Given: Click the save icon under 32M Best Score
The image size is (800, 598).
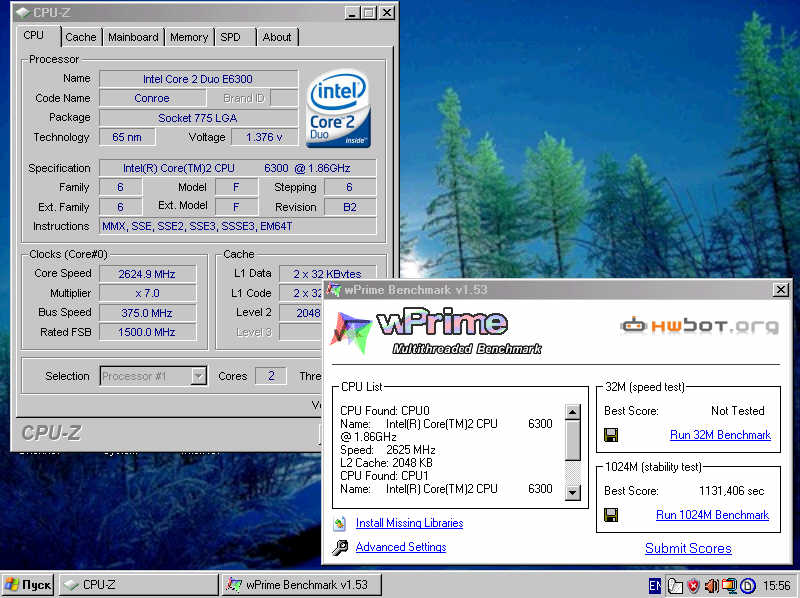Looking at the screenshot, I should pyautogui.click(x=611, y=435).
